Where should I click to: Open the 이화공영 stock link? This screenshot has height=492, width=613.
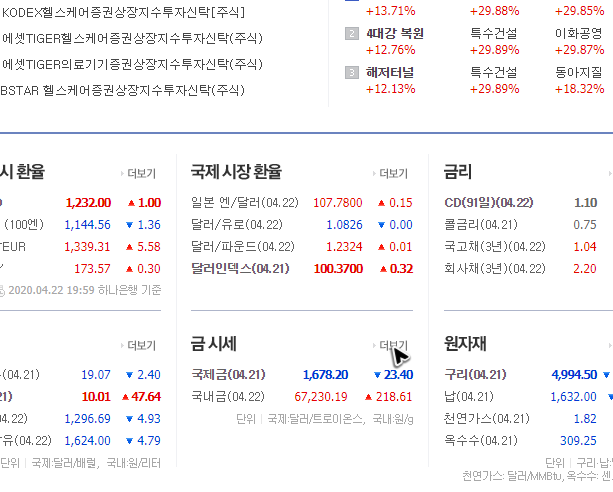pos(579,34)
